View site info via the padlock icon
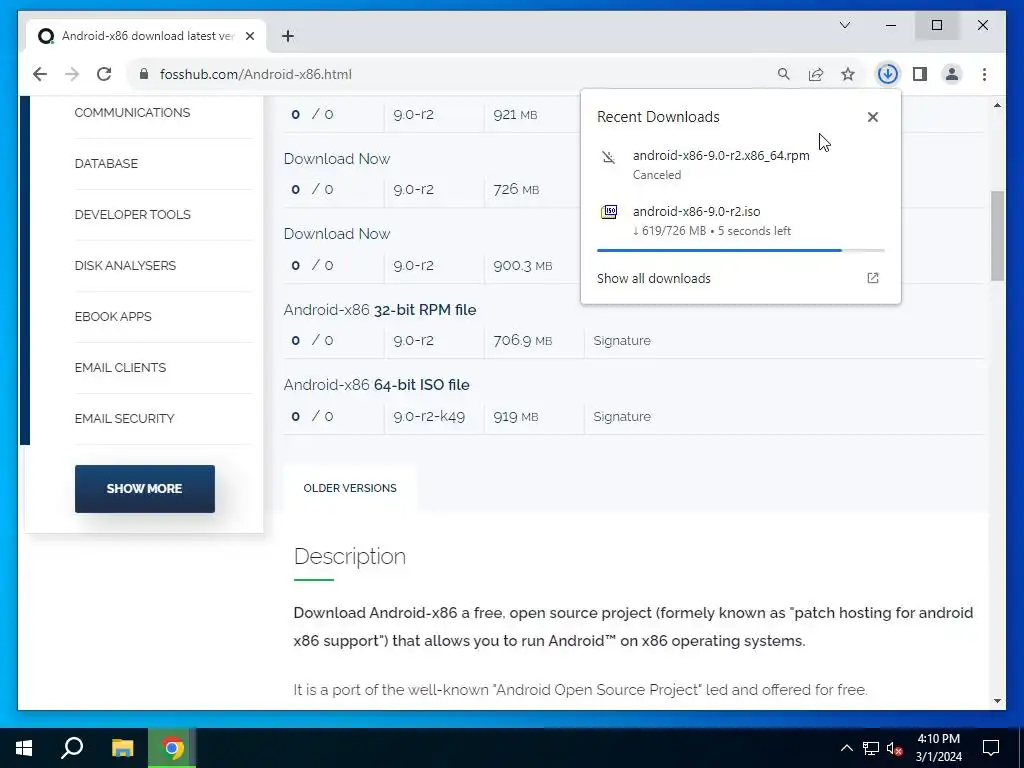This screenshot has width=1024, height=768. click(144, 74)
